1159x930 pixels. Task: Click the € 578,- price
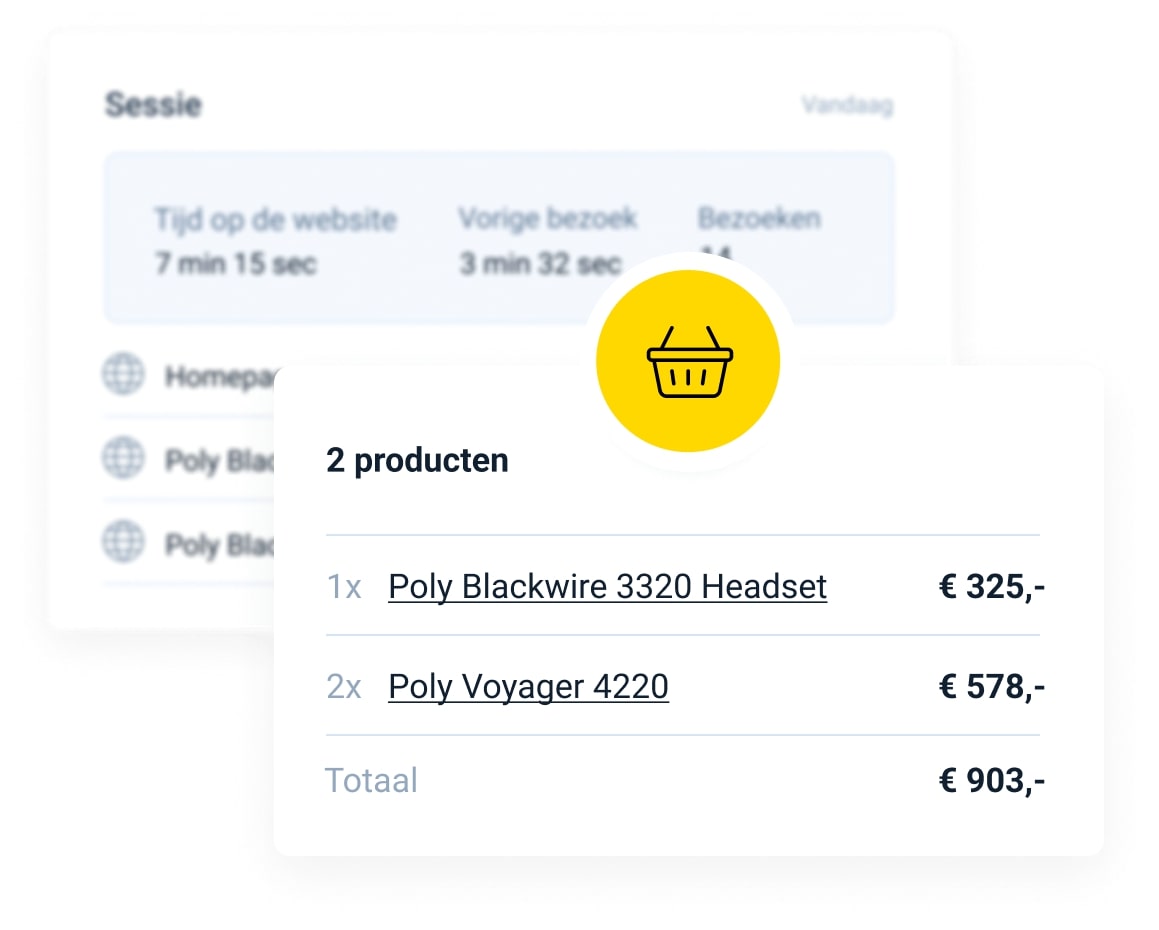pyautogui.click(x=992, y=687)
